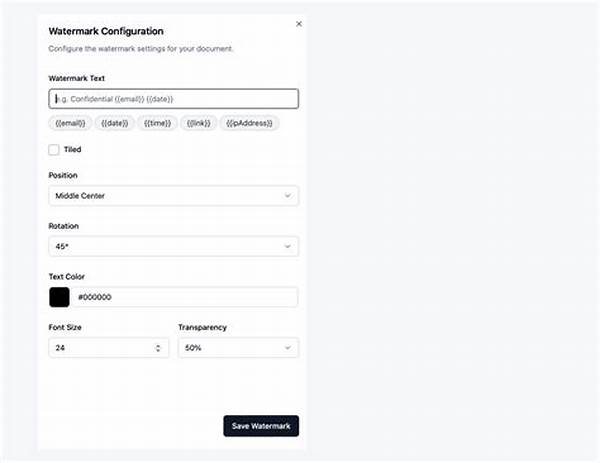
Task: Open the Position dropdown showing Middle Center
Action: point(173,196)
